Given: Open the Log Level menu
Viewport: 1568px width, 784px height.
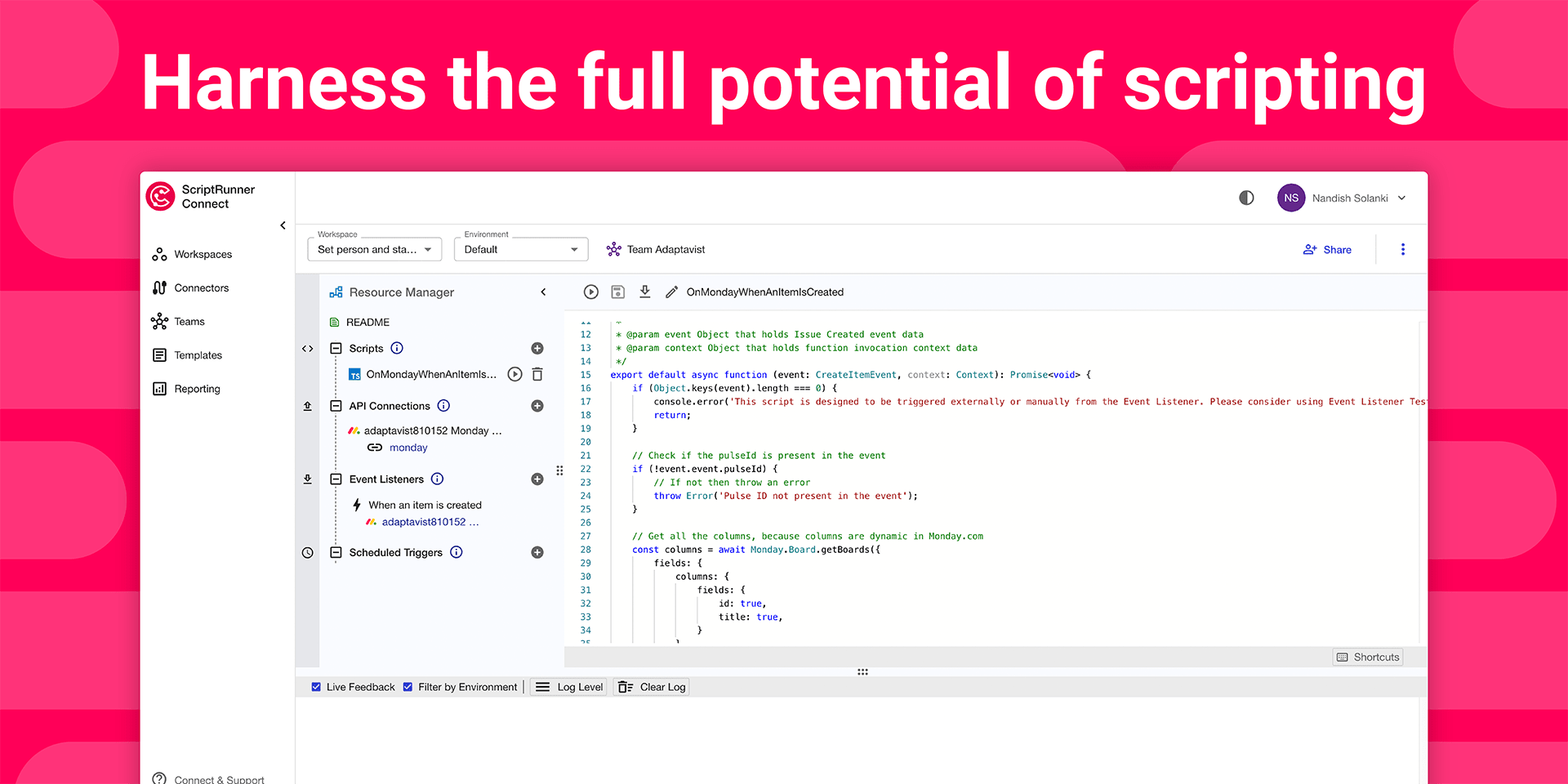Looking at the screenshot, I should pyautogui.click(x=568, y=687).
